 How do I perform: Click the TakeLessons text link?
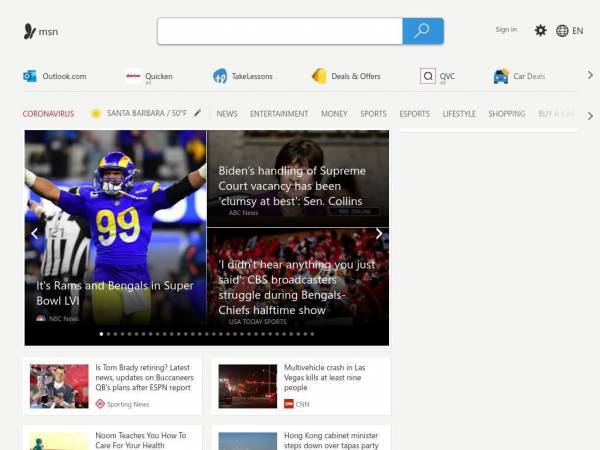(x=252, y=76)
